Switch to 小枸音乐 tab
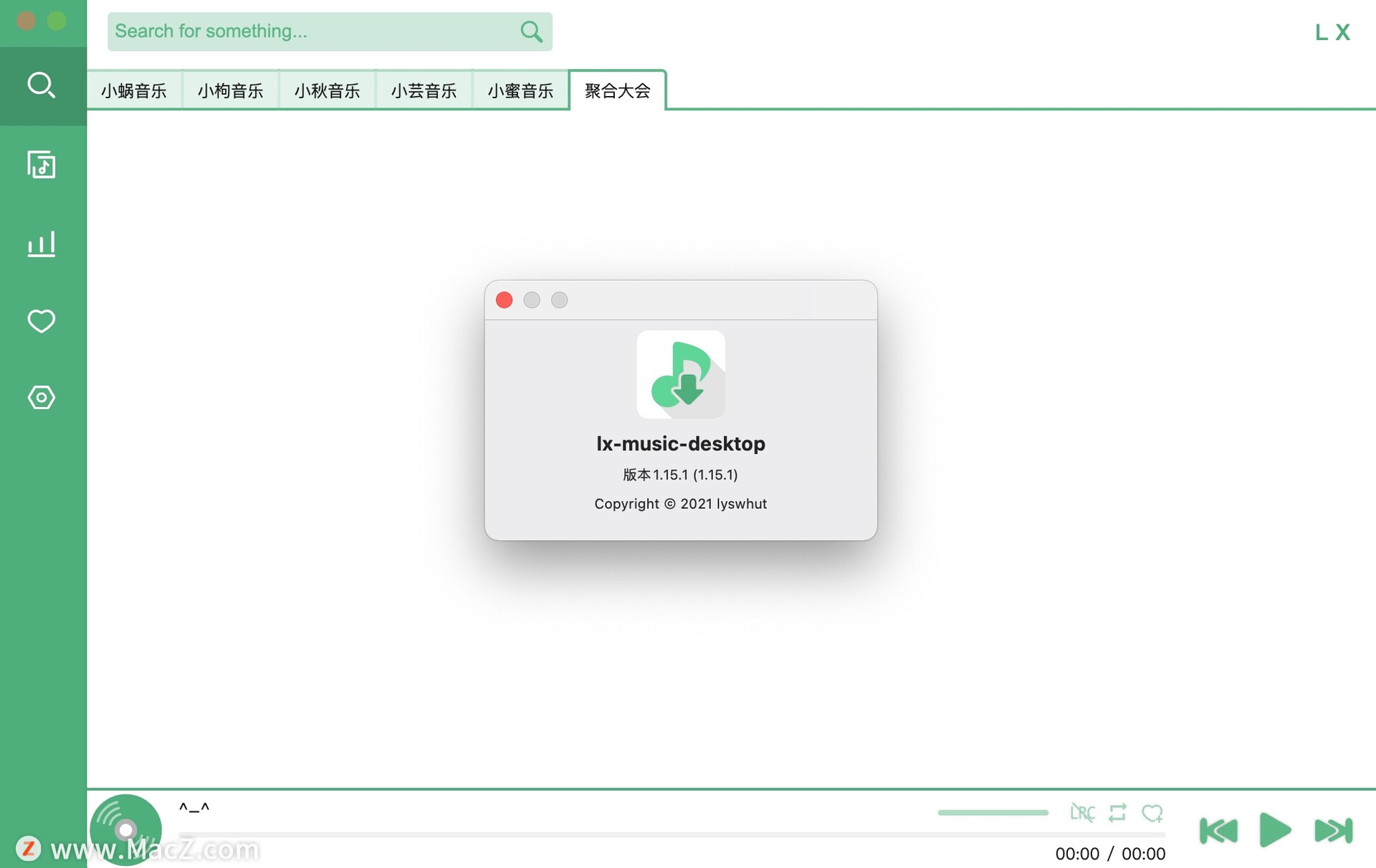 pyautogui.click(x=231, y=90)
